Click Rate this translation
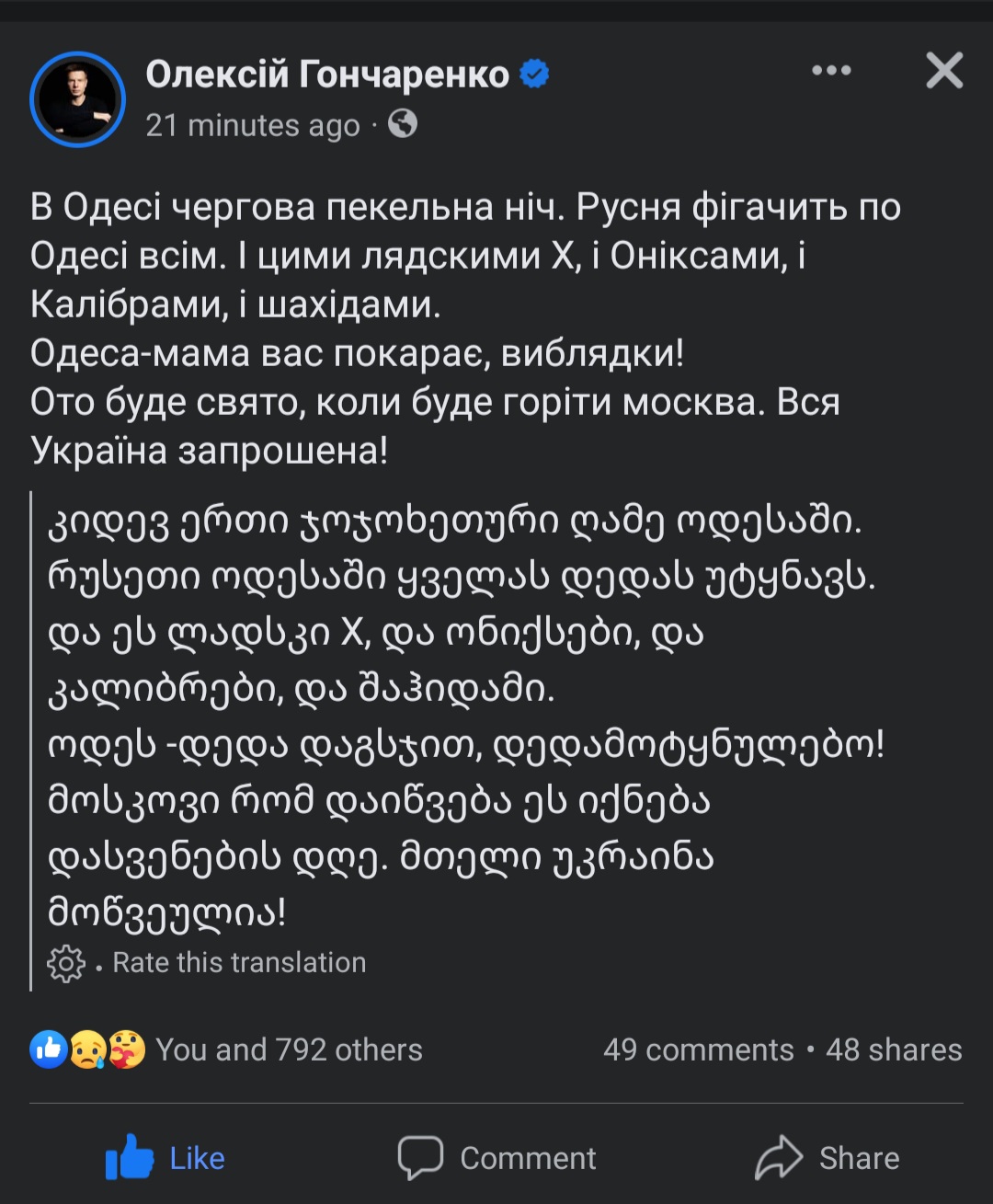Screen dimensions: 993x1204 coord(239,963)
